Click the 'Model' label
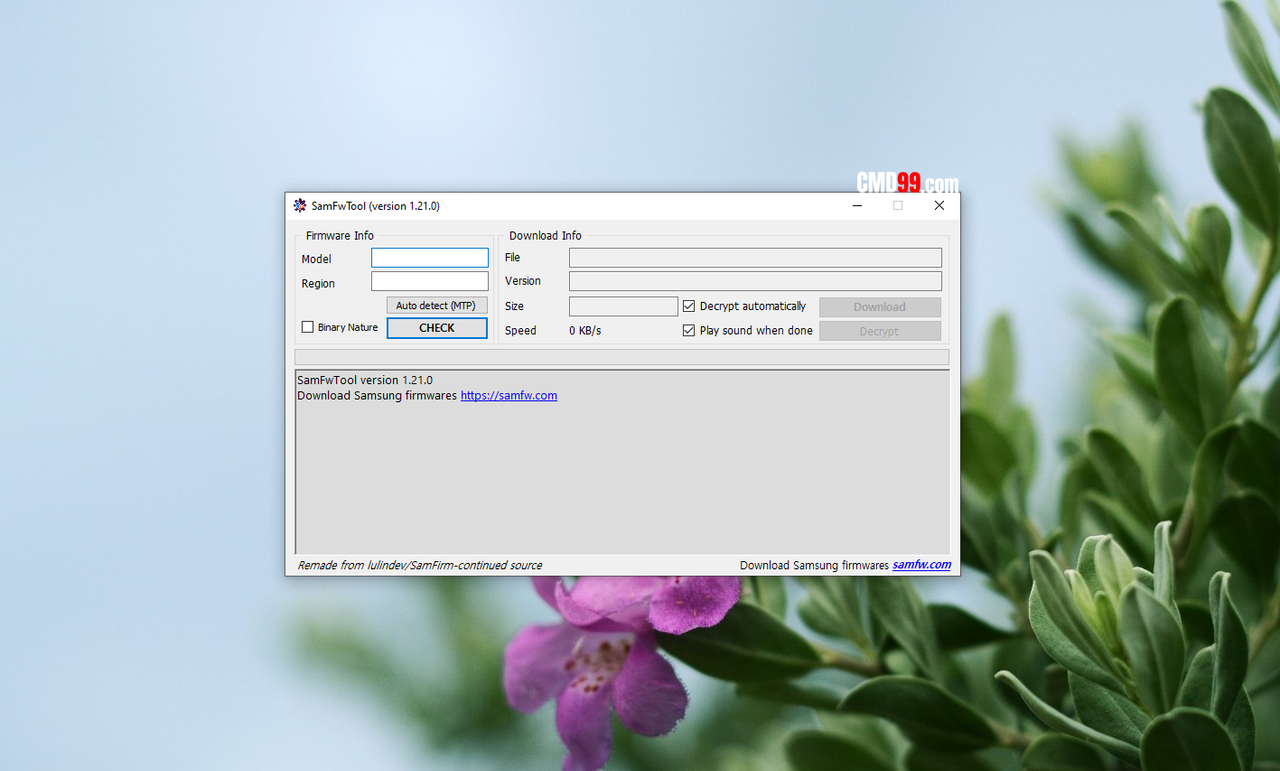Viewport: 1280px width, 771px height. [316, 259]
